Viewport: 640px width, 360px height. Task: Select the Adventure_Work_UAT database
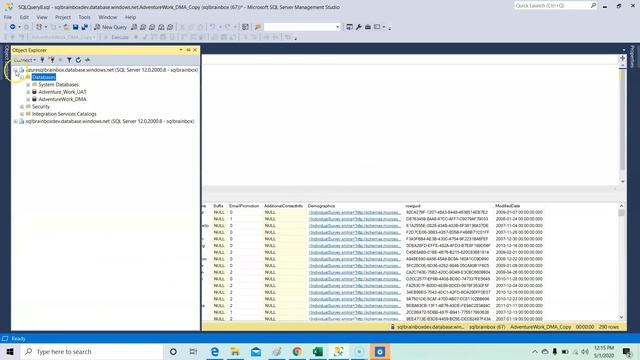pos(62,92)
